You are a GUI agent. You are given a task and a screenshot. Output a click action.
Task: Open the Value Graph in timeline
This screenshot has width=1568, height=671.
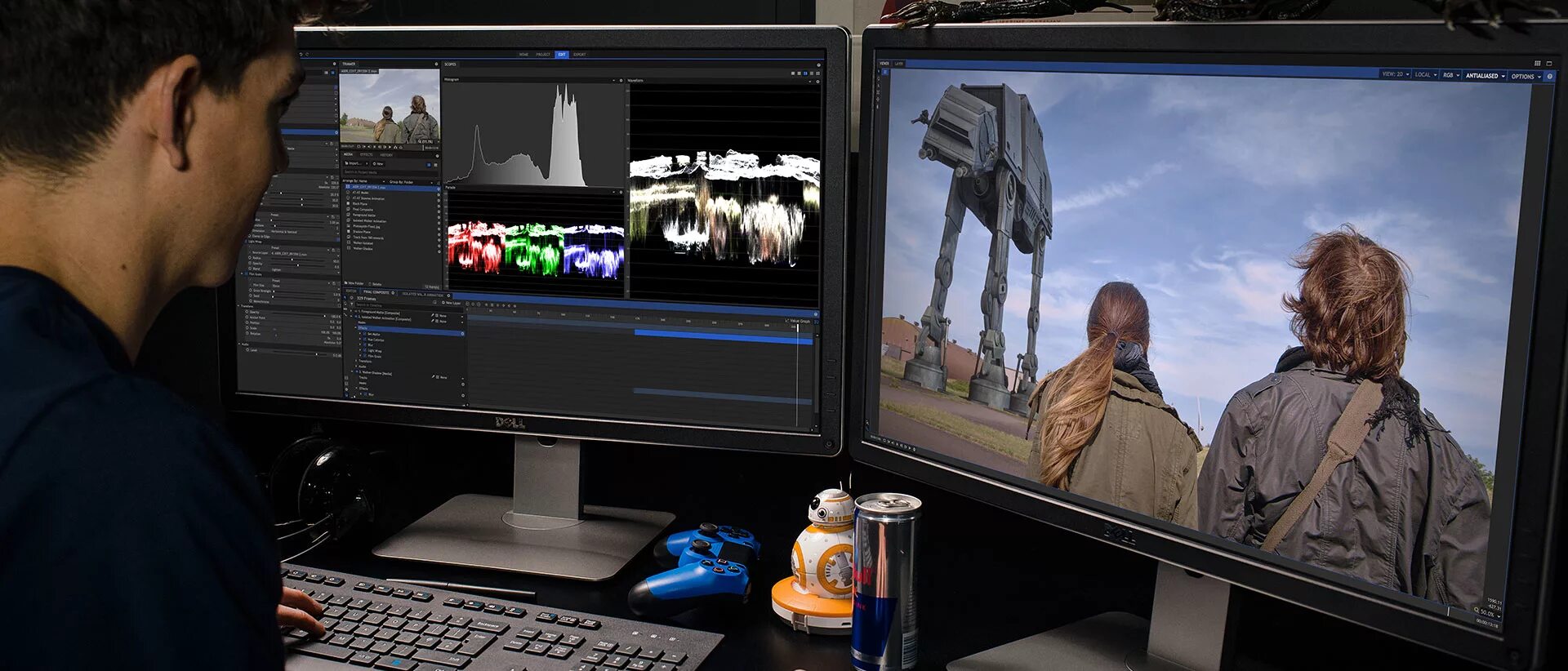click(799, 322)
